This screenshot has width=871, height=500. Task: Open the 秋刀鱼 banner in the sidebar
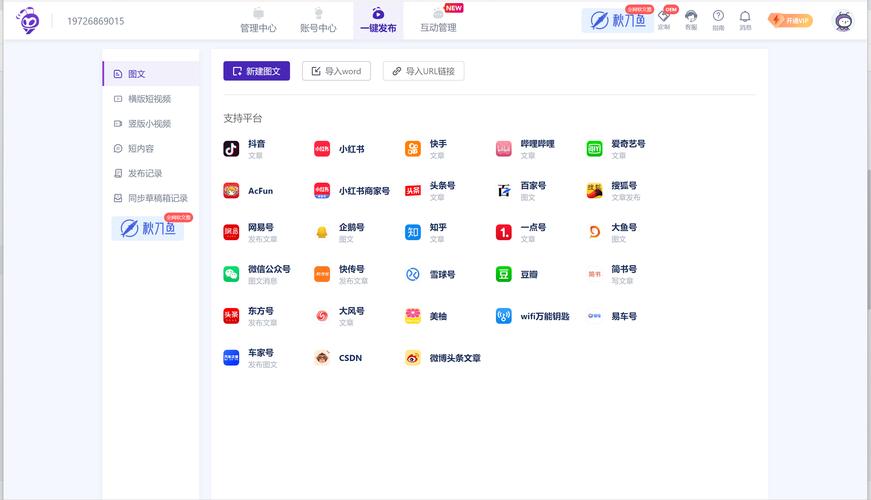148,228
